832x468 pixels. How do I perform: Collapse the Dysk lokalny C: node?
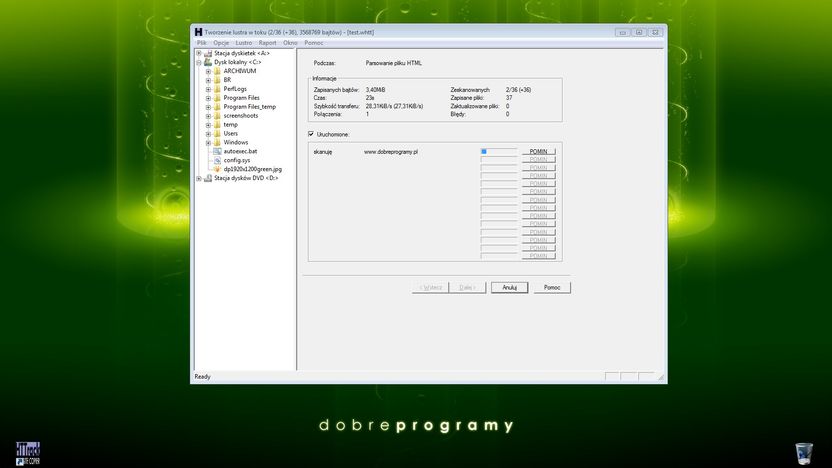tap(199, 62)
